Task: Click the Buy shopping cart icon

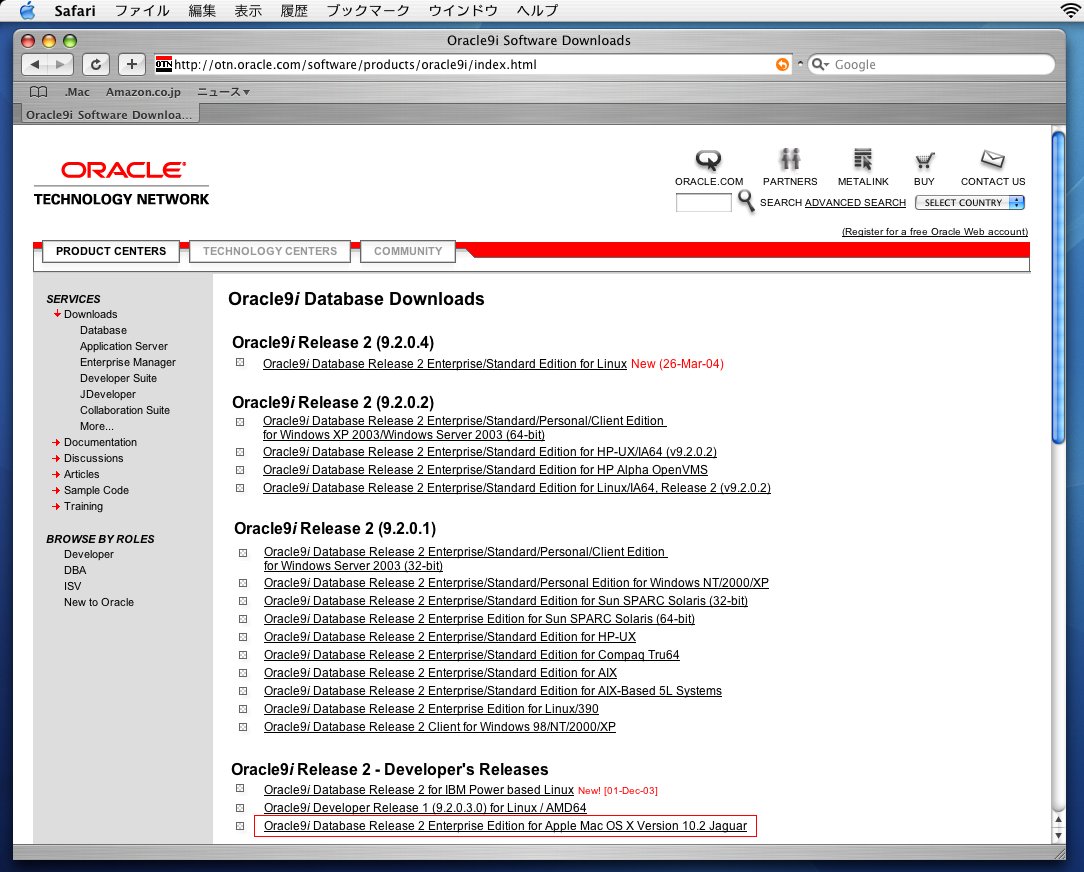Action: pyautogui.click(x=924, y=161)
